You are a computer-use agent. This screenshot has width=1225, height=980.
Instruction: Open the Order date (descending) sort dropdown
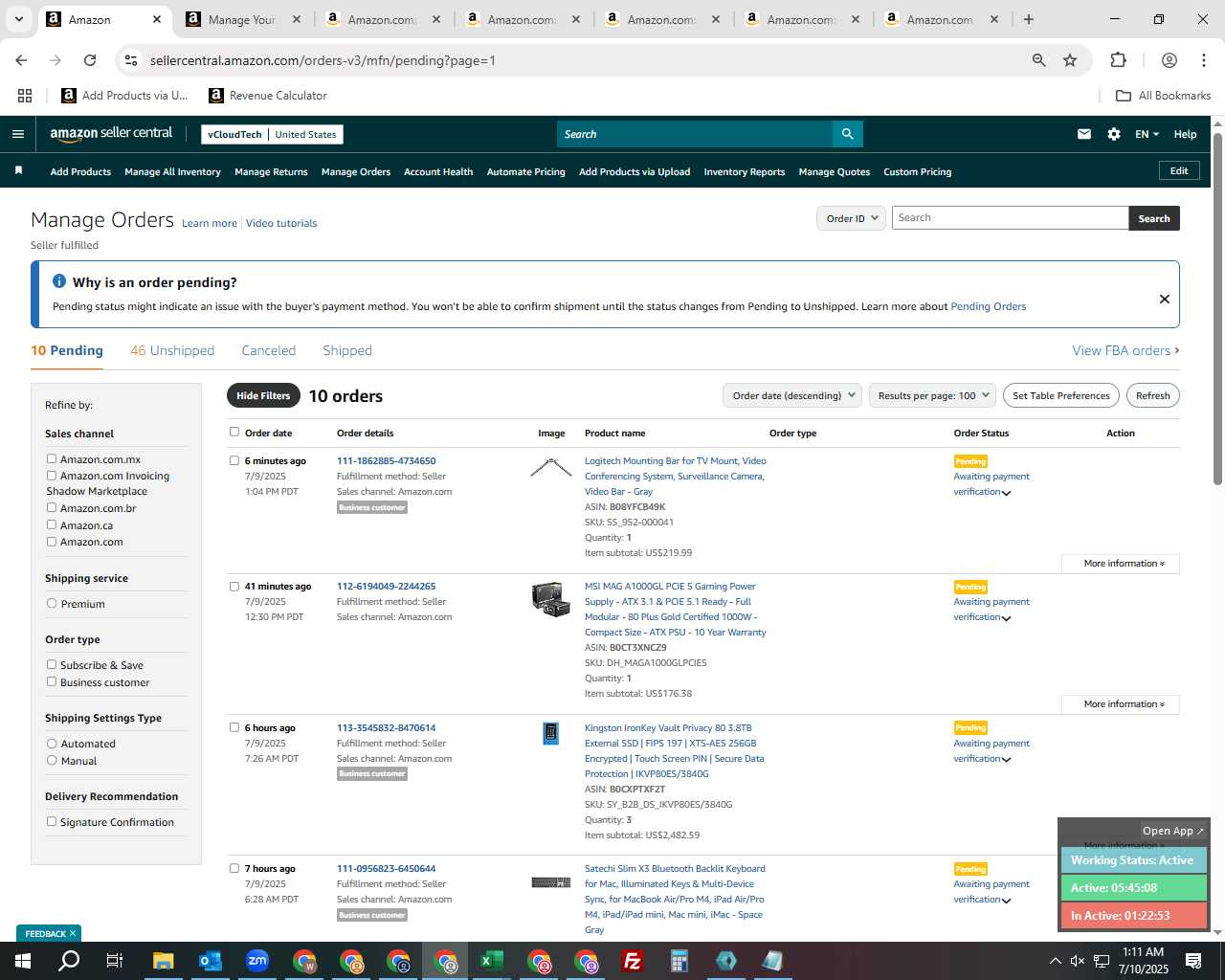coord(792,395)
